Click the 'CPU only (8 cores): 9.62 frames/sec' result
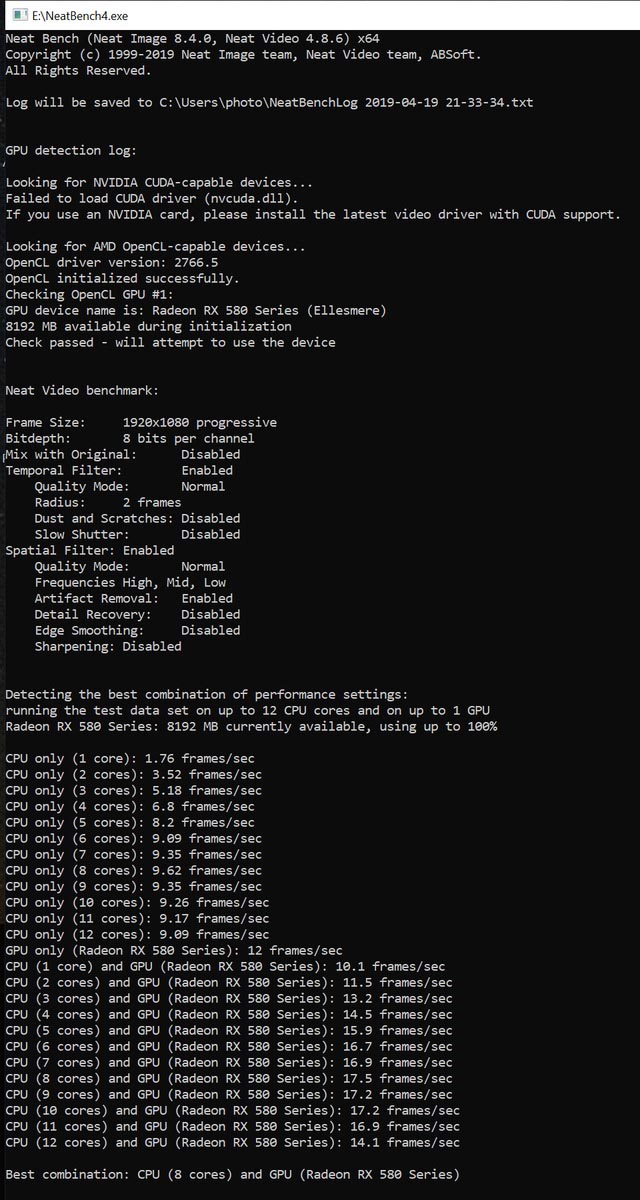This screenshot has width=640, height=1200. (134, 871)
